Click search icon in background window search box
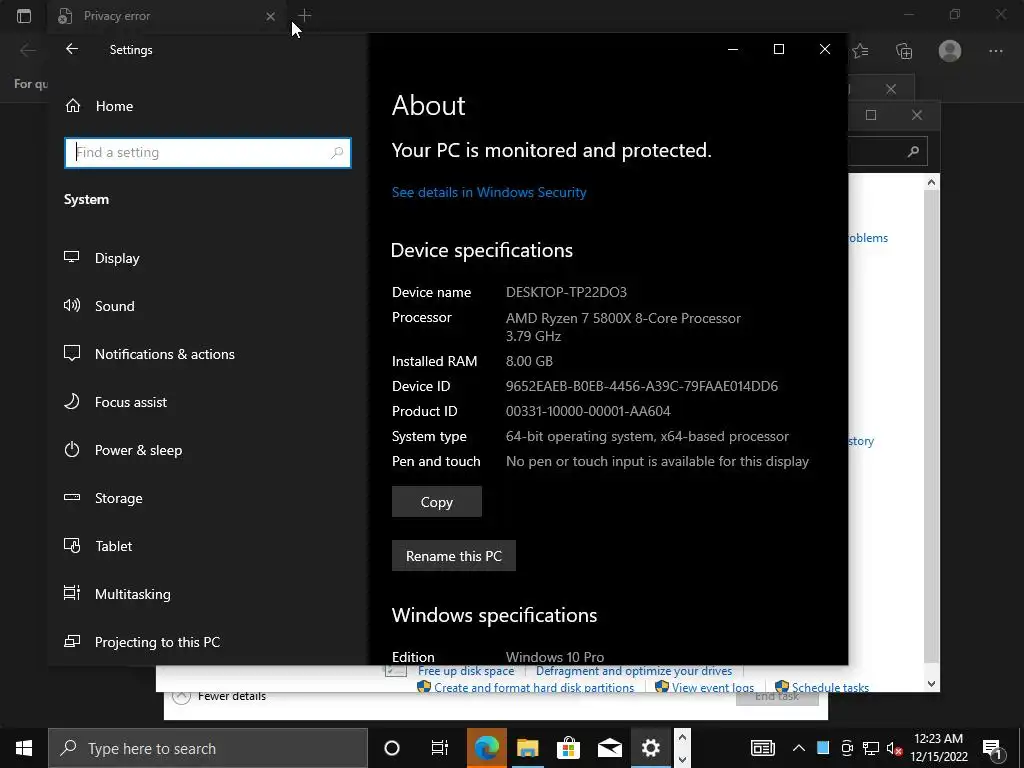 coord(913,152)
